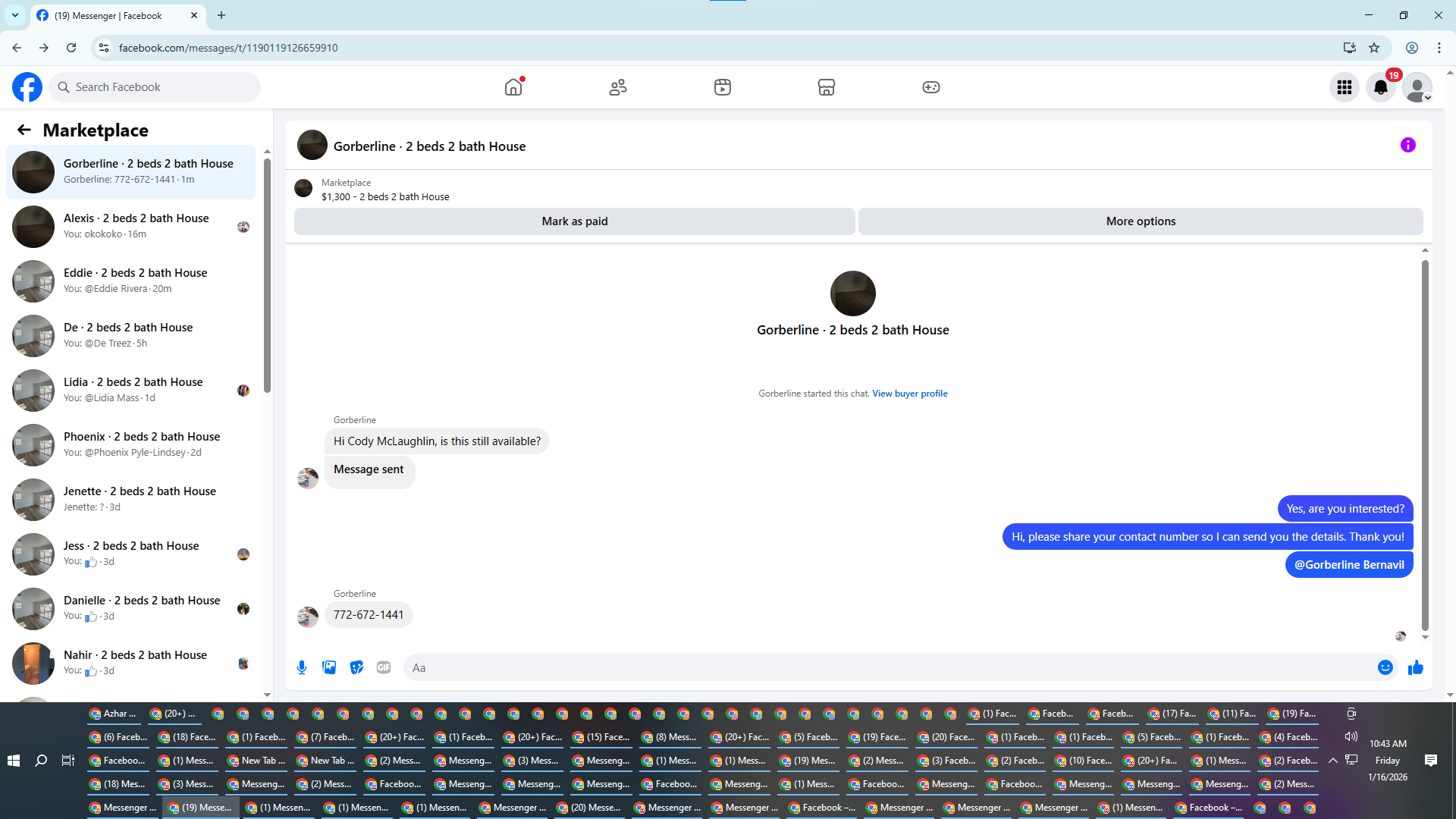Click More options button
Viewport: 1456px width, 819px height.
(x=1140, y=221)
